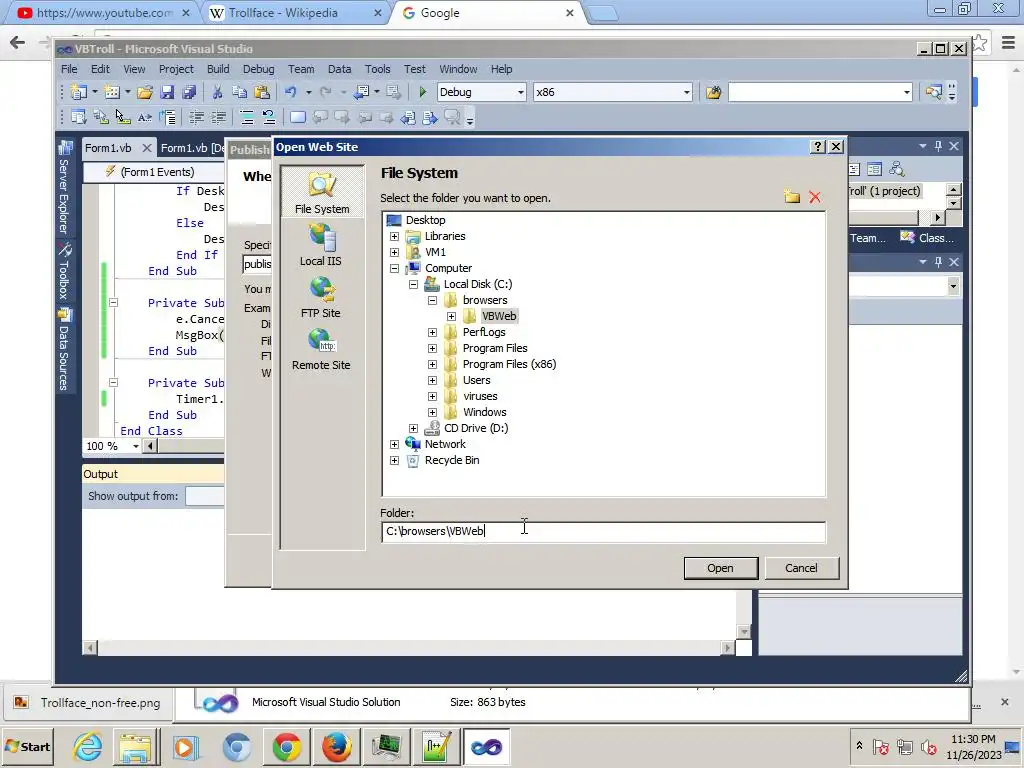Select FTP Site location icon
This screenshot has width=1024, height=768.
click(321, 297)
